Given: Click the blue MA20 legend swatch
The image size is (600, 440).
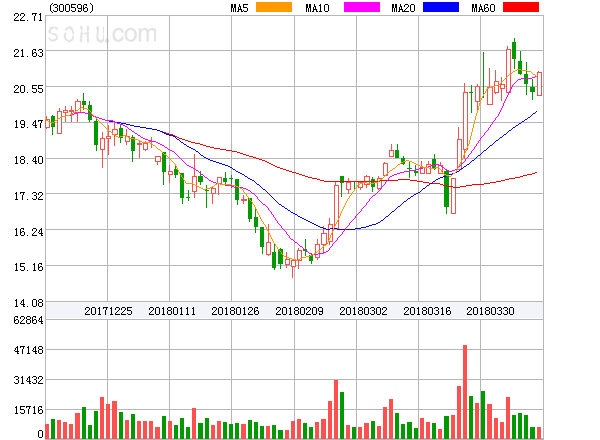Looking at the screenshot, I should 441,7.
